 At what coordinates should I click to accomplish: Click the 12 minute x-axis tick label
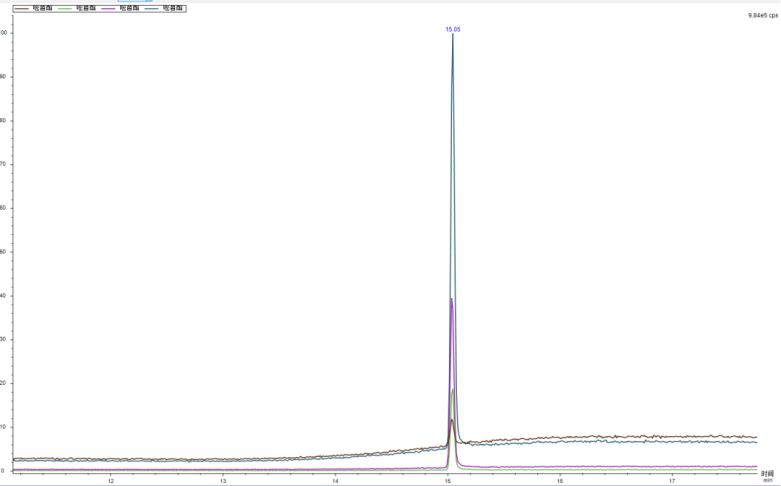click(x=111, y=480)
